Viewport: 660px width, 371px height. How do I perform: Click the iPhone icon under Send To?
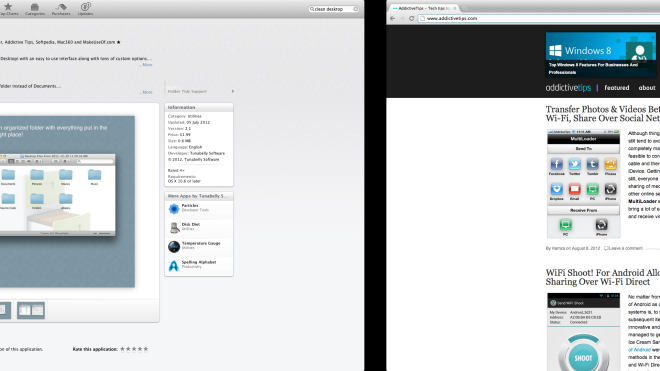pos(610,189)
